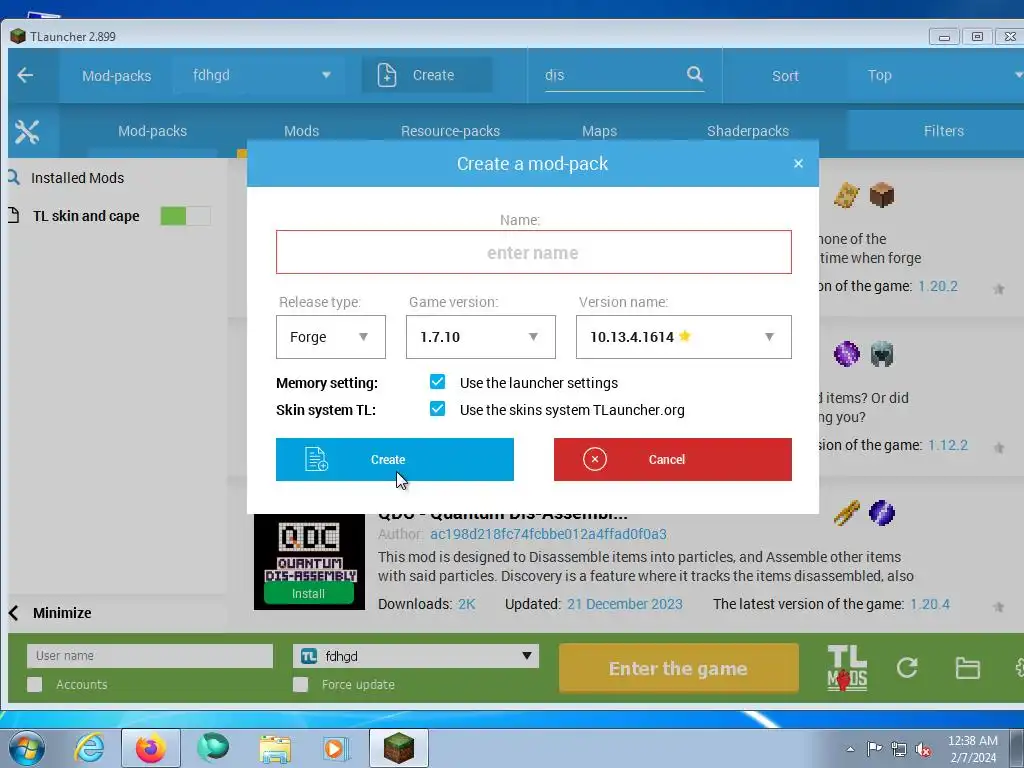Click the 2K downloads value
1024x768 pixels.
click(466, 603)
